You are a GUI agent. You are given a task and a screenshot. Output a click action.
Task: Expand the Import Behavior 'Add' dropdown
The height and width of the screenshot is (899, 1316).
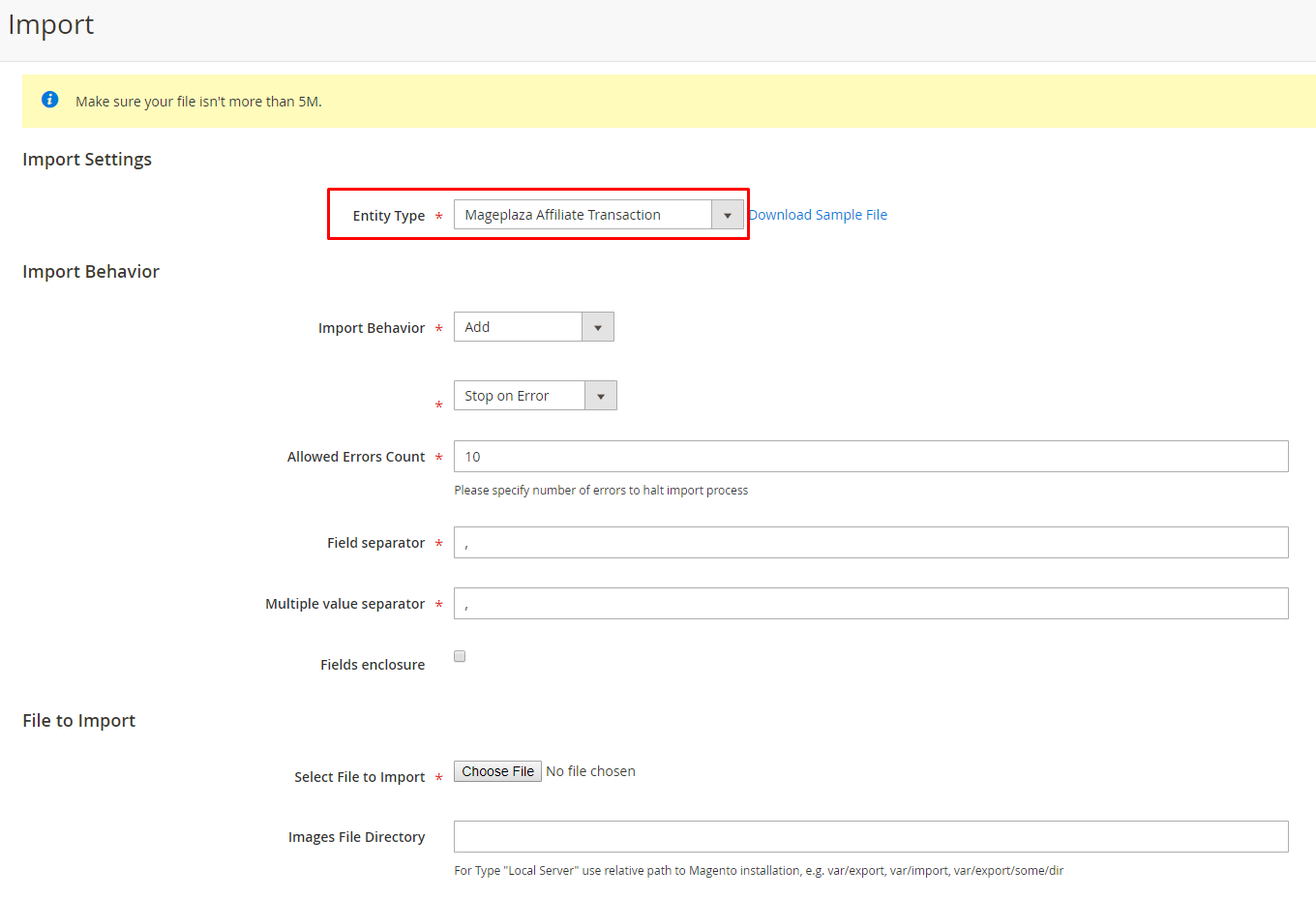[533, 327]
